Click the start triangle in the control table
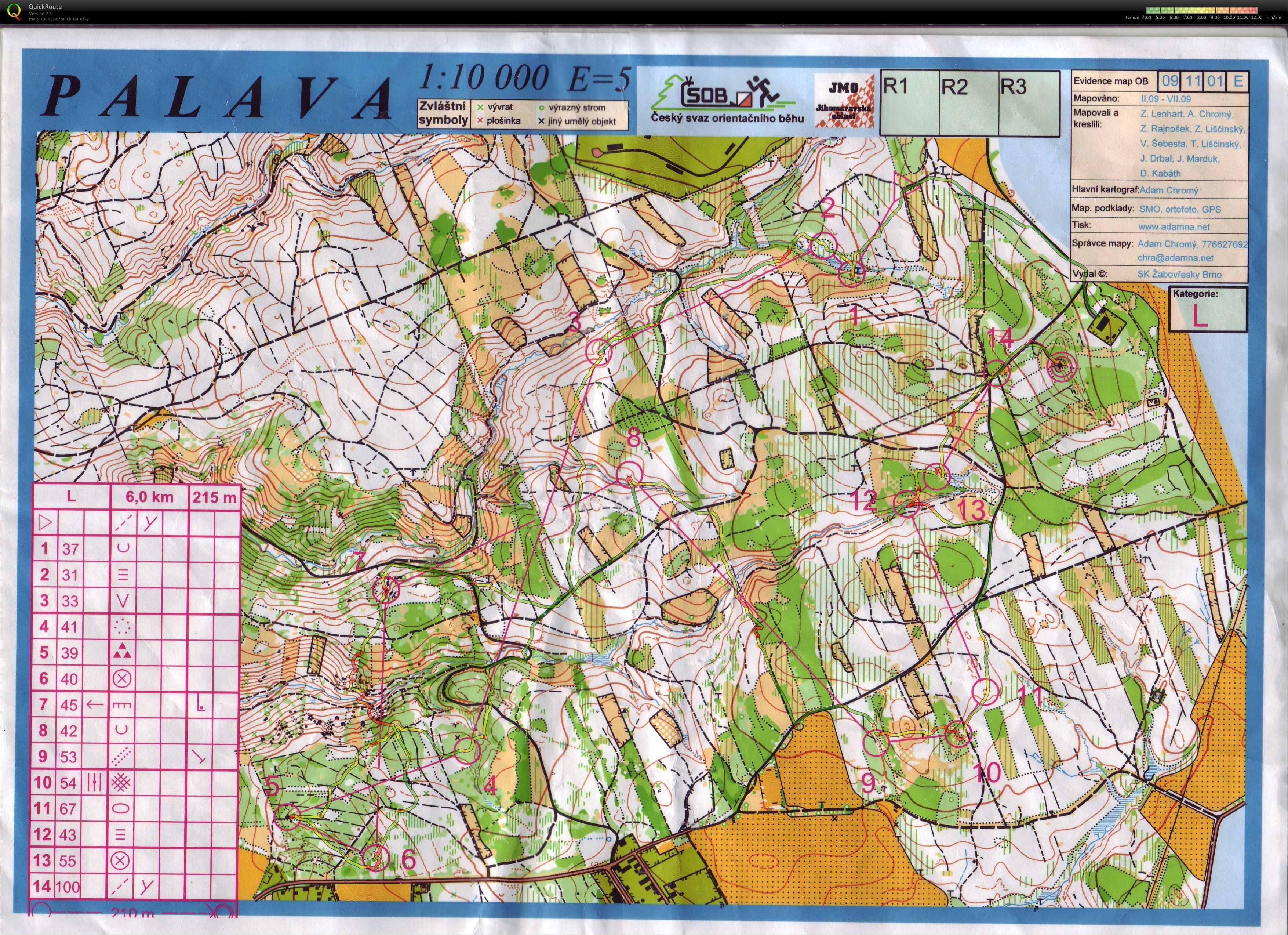 pyautogui.click(x=44, y=522)
